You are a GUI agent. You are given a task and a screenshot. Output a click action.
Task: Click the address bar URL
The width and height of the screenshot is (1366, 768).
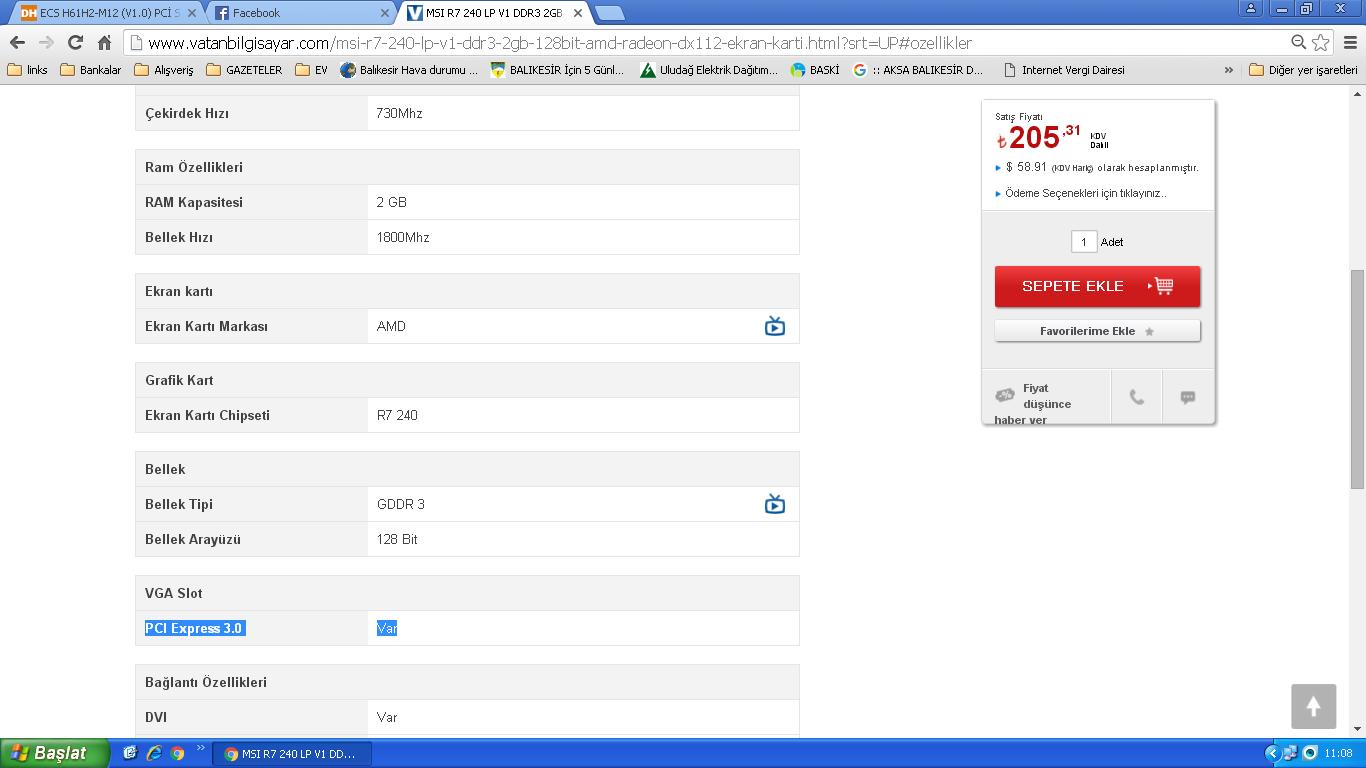[560, 43]
